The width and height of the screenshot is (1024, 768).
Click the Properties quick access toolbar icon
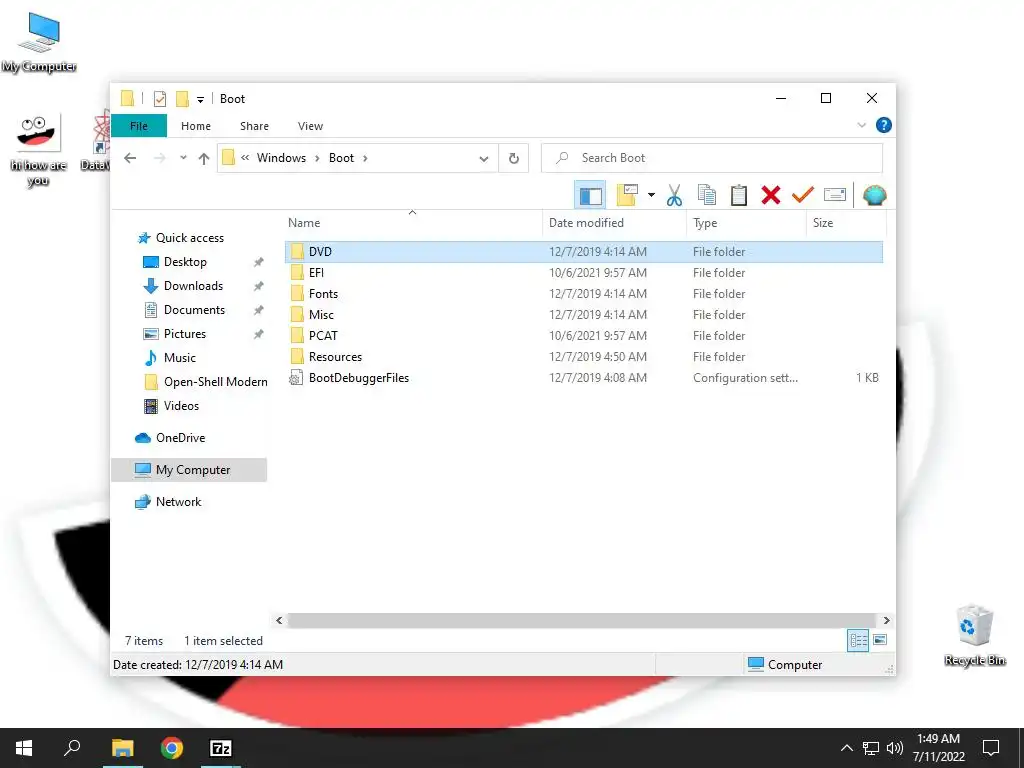click(x=160, y=99)
